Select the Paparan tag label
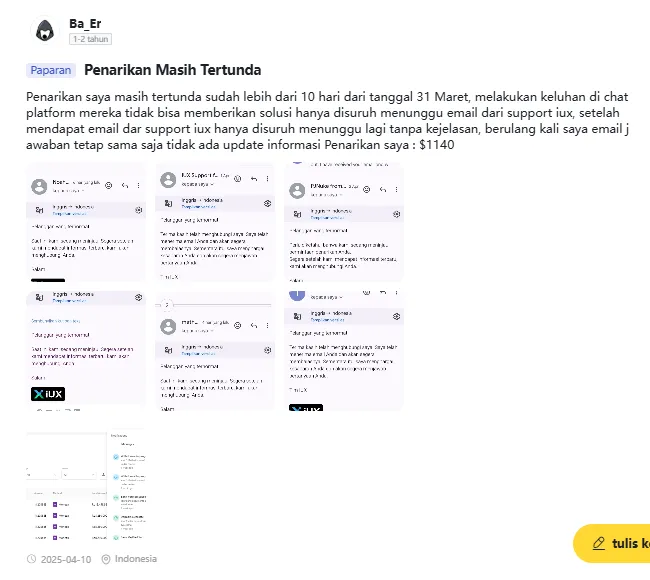The height and width of the screenshot is (580, 650). pos(51,70)
